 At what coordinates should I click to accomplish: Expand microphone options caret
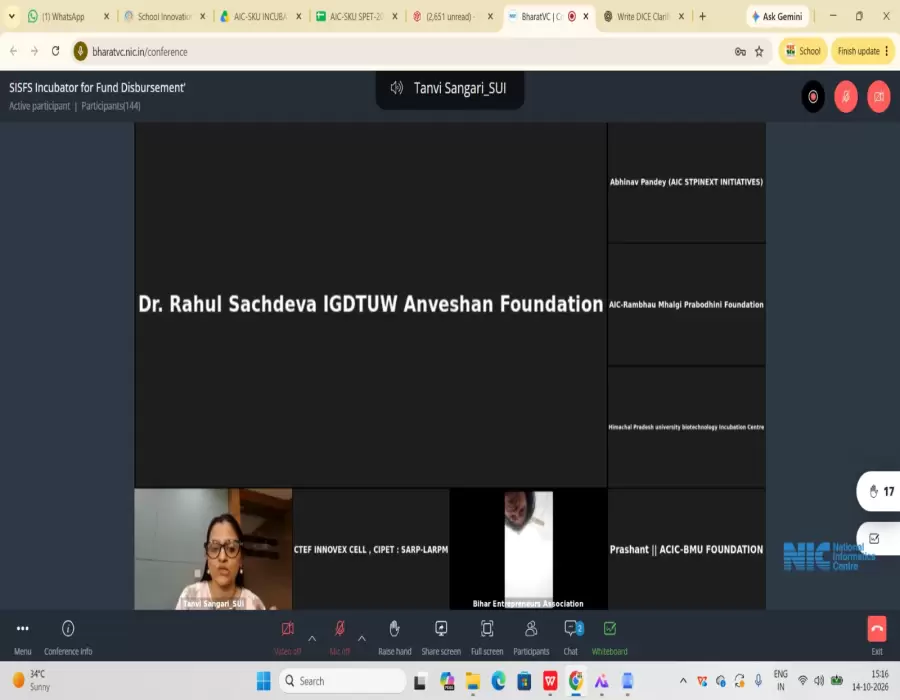coord(362,638)
